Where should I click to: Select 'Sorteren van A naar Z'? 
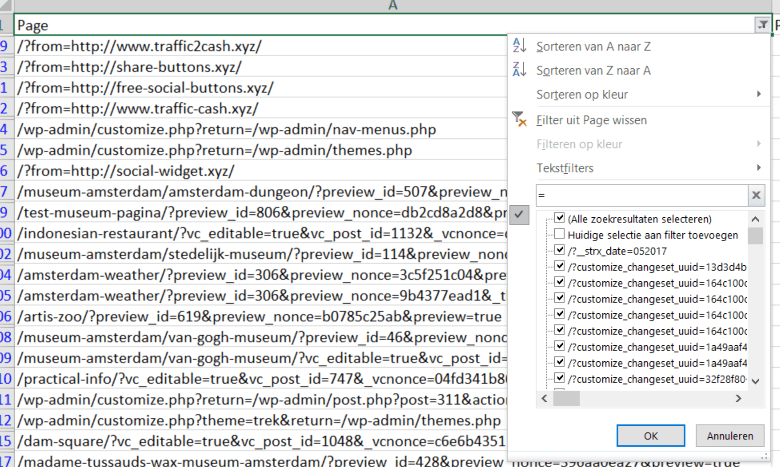(x=594, y=46)
